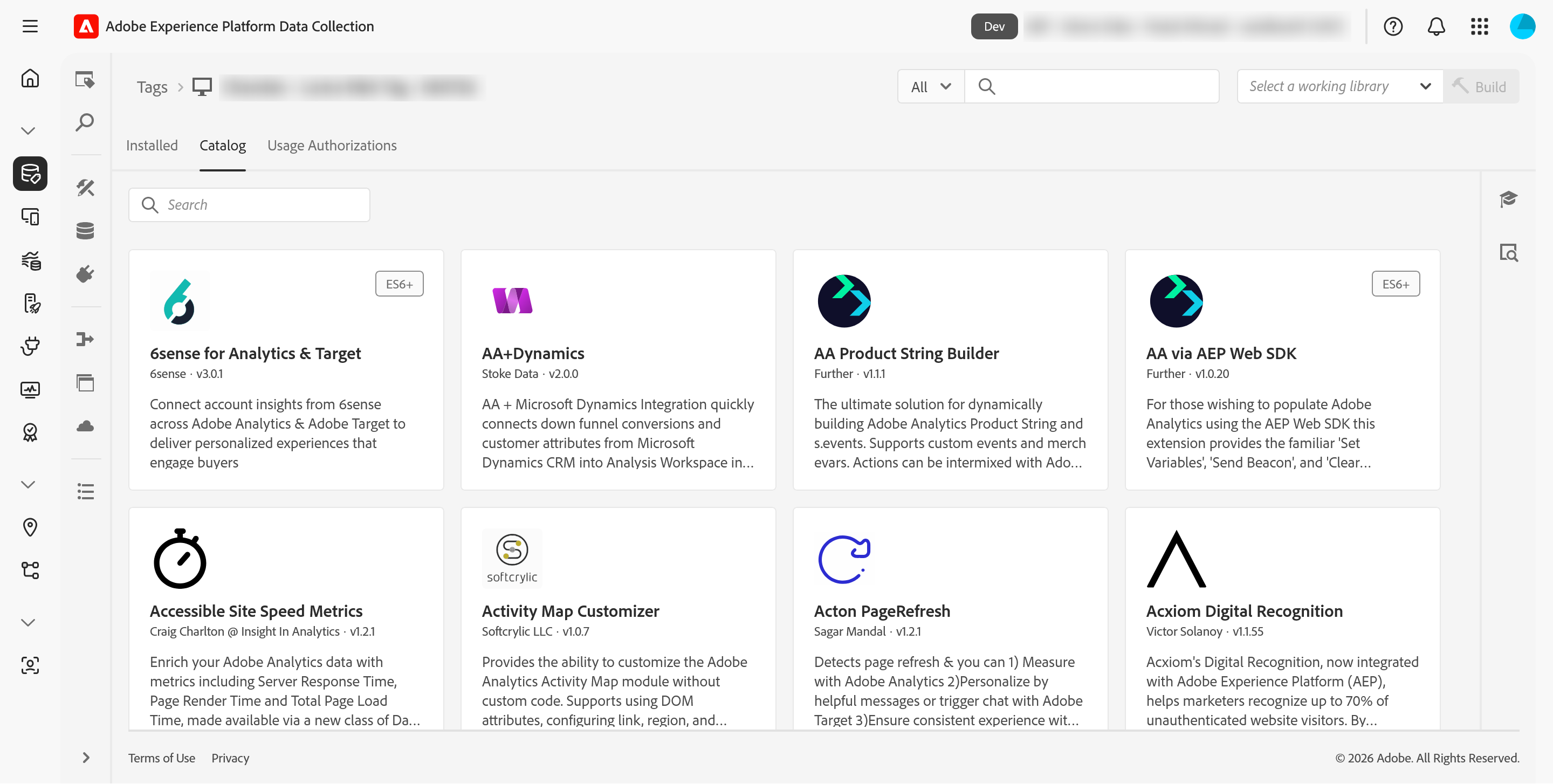The image size is (1553, 784).
Task: Open the hammer-and-wrench icon in the Tags sidebar
Action: pyautogui.click(x=85, y=188)
